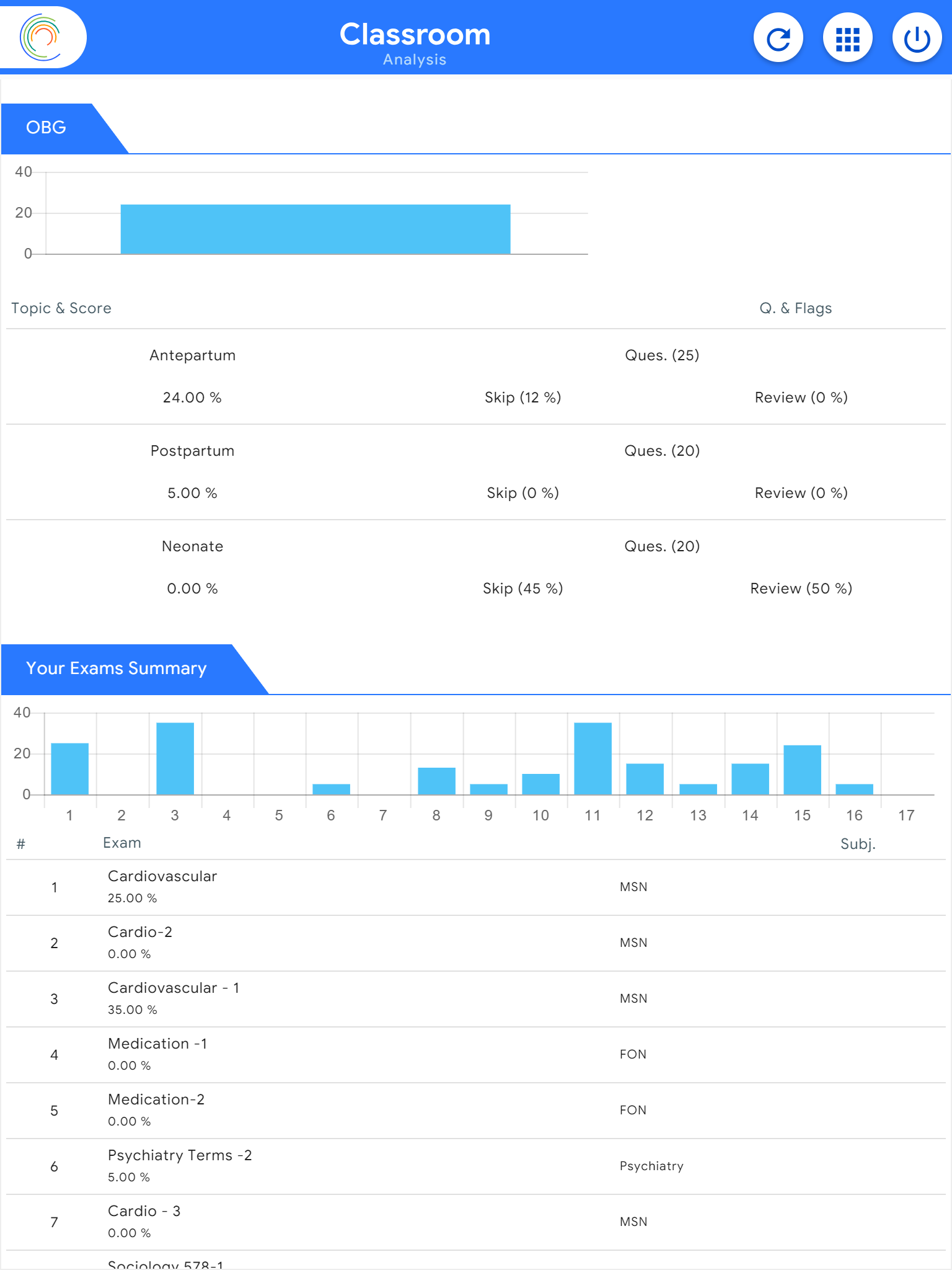Open the Medication -1 exam entry
Viewport: 952px width, 1270px height.
pyautogui.click(x=157, y=1044)
